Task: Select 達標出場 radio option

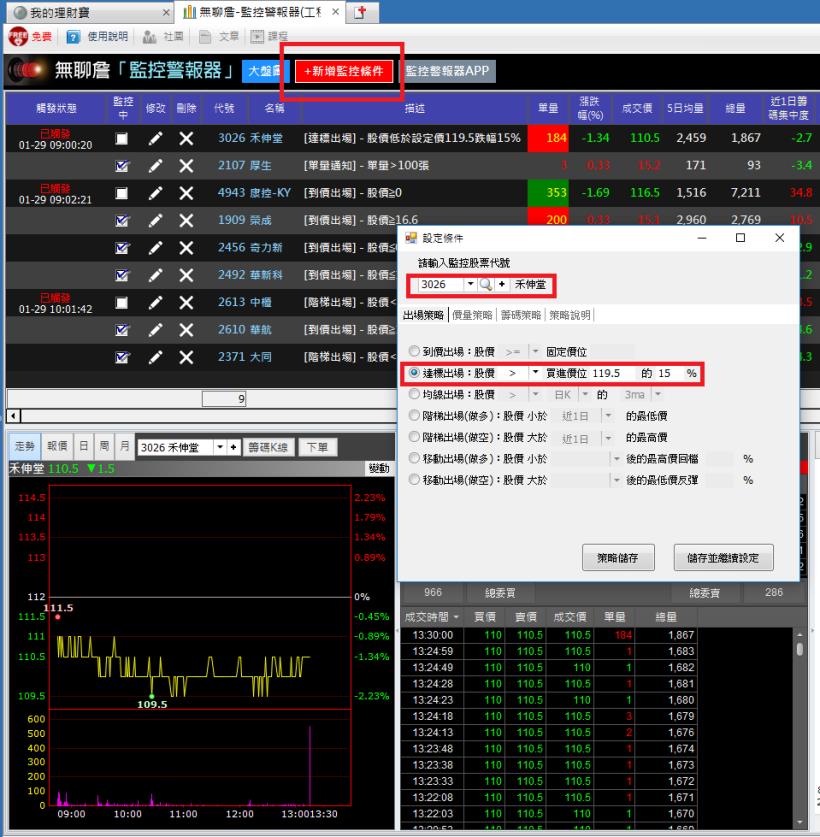Action: click(x=414, y=373)
